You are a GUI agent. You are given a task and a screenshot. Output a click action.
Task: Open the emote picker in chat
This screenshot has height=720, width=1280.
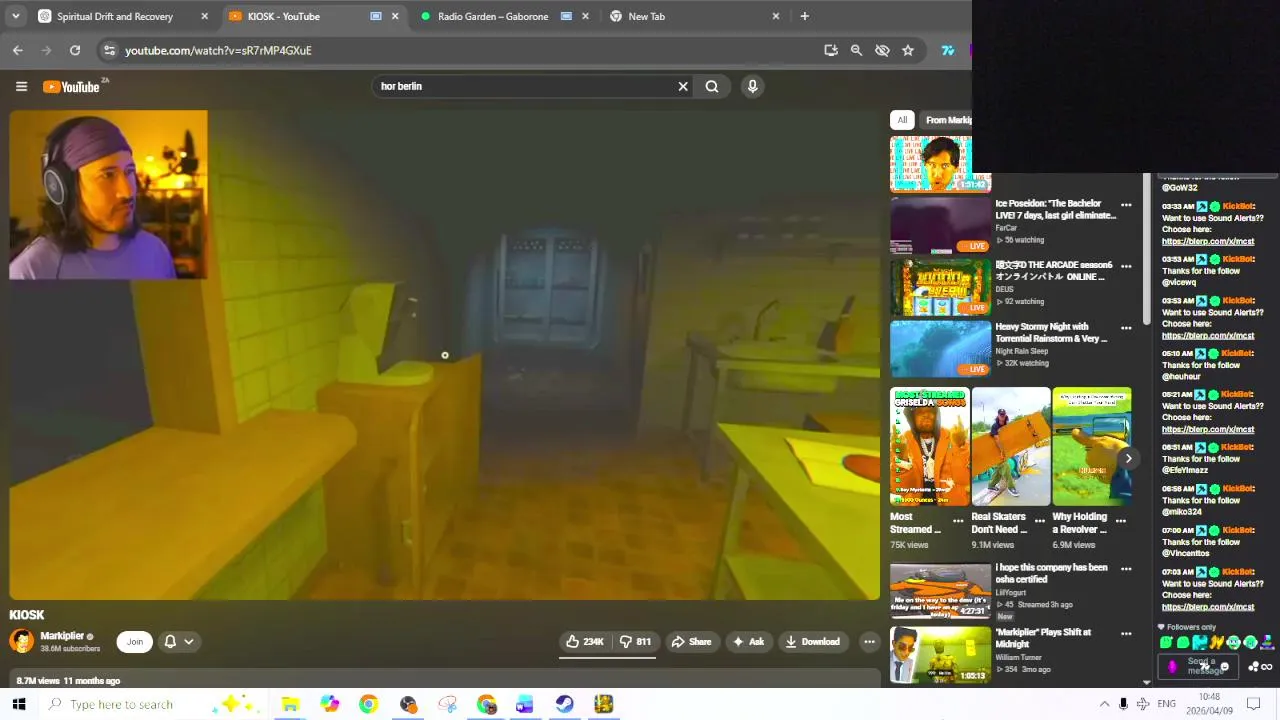click(x=1225, y=667)
